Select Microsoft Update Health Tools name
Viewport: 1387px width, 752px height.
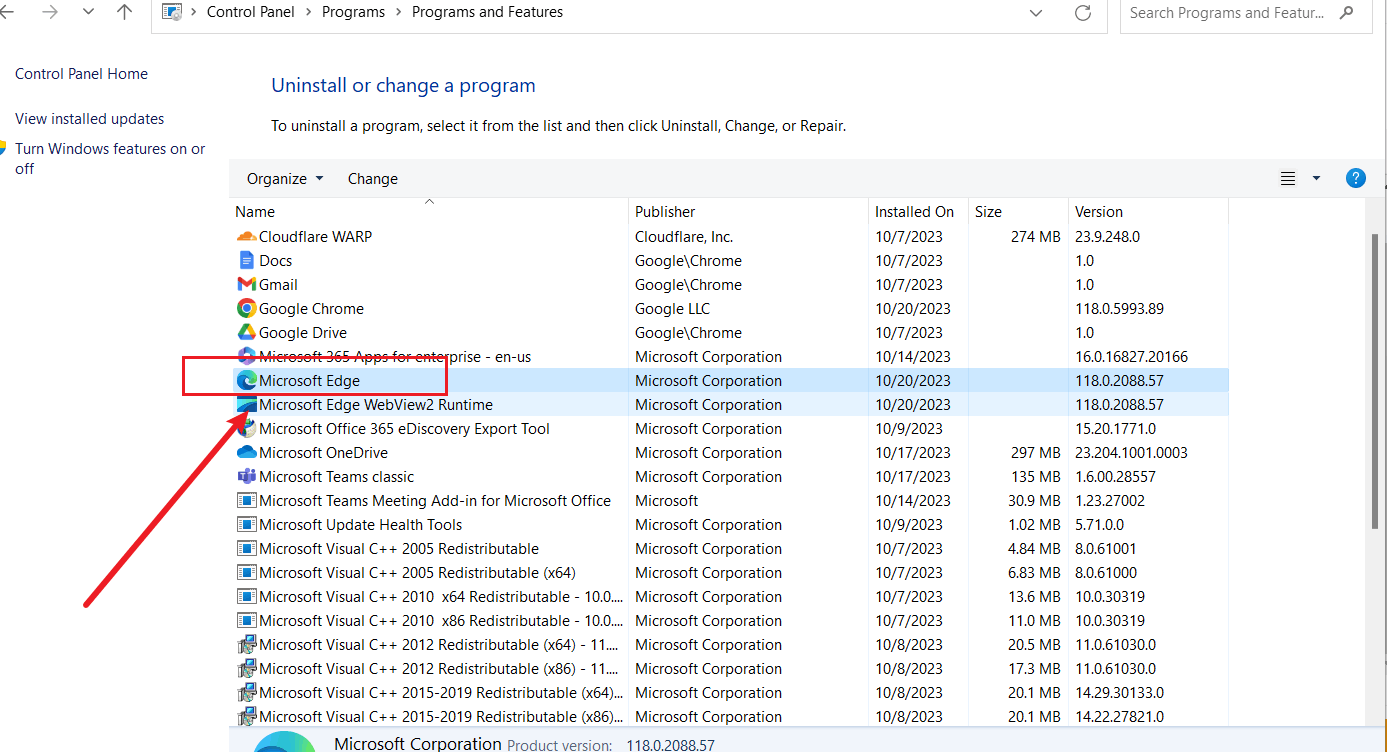360,525
